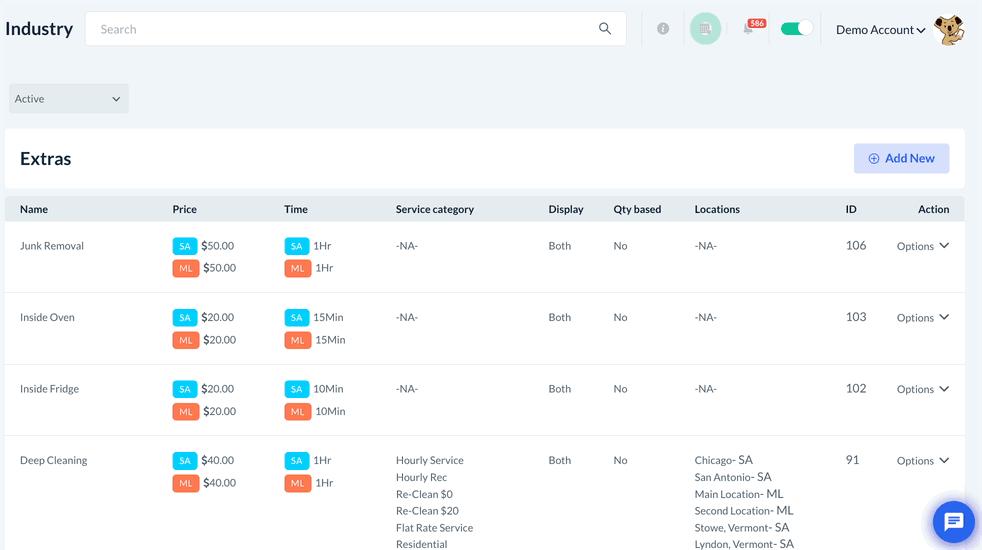
Task: Open the live chat bubble icon
Action: (x=953, y=522)
